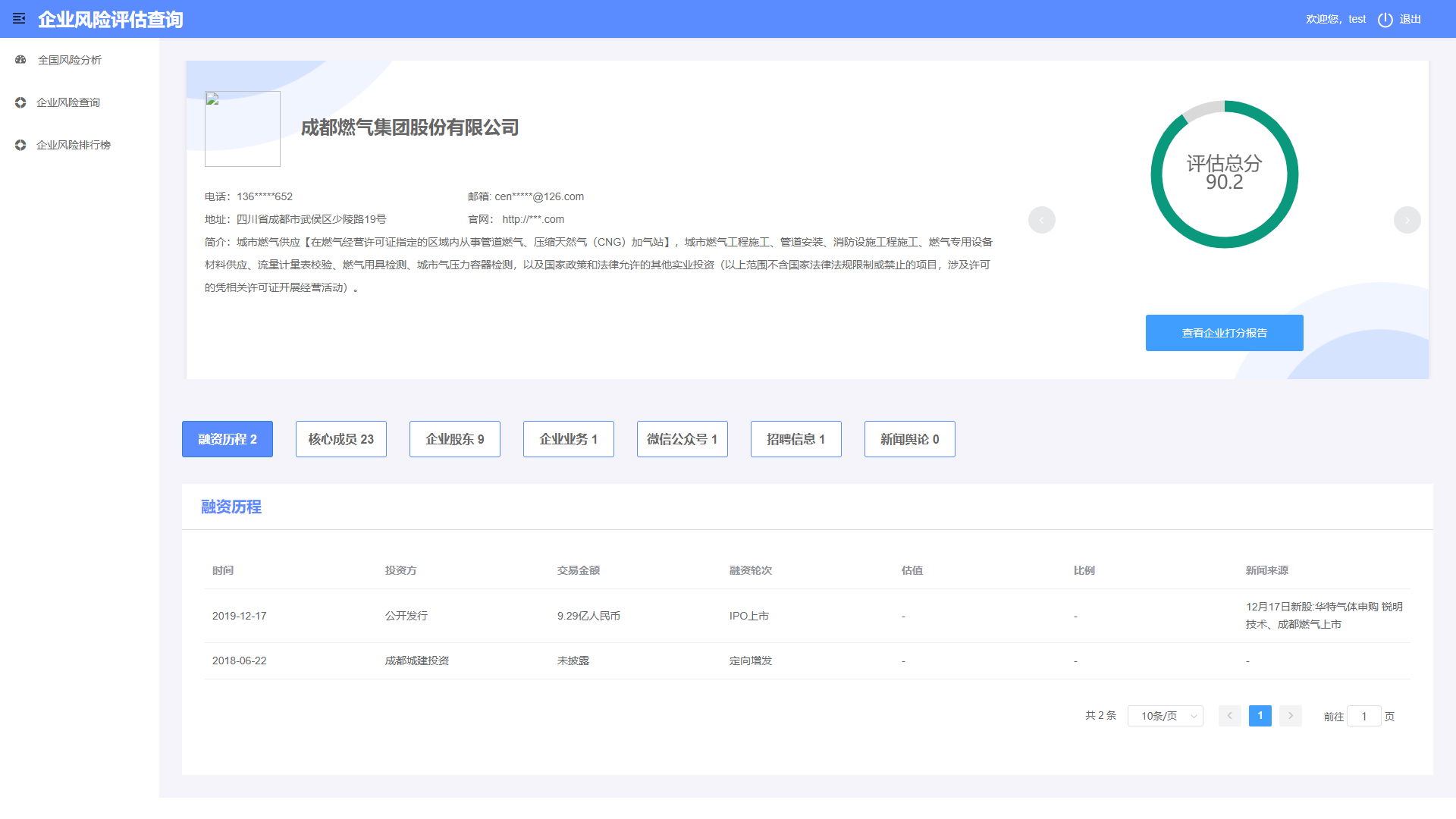Select the 融资历程 2 tab
This screenshot has width=1456, height=819.
tap(227, 439)
